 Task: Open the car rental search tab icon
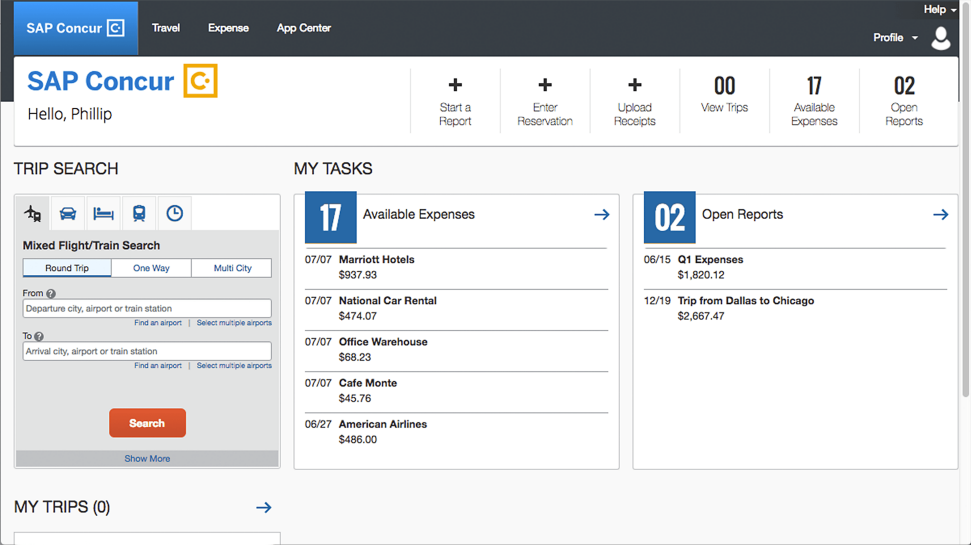coord(67,214)
